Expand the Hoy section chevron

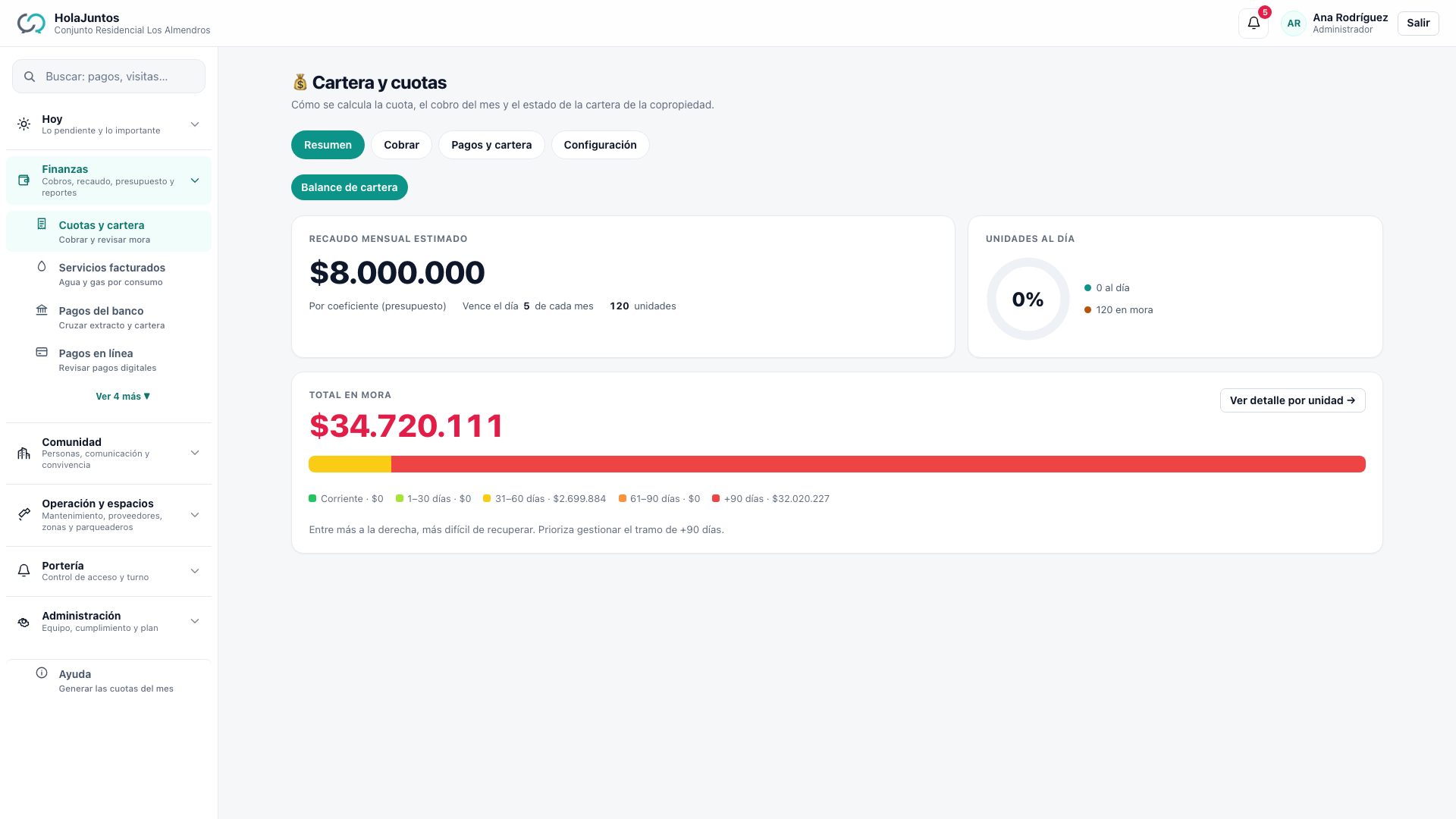195,124
